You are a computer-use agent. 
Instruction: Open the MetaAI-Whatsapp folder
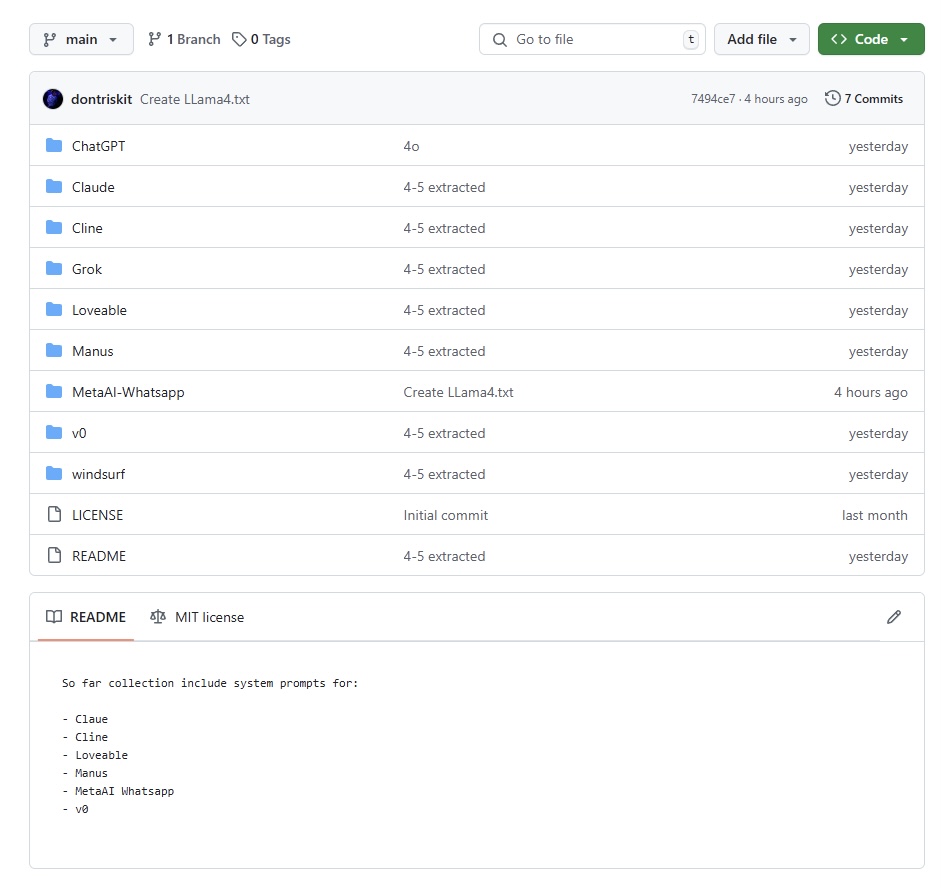pyautogui.click(x=129, y=392)
